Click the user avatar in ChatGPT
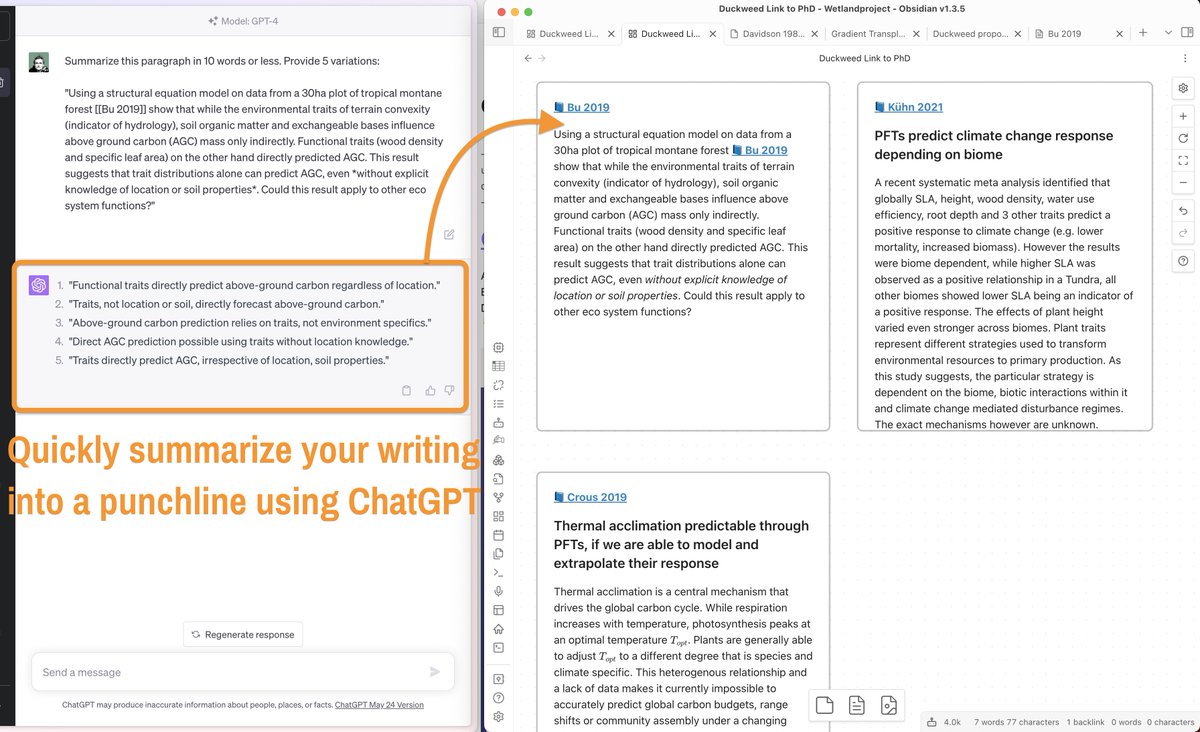 [39, 62]
